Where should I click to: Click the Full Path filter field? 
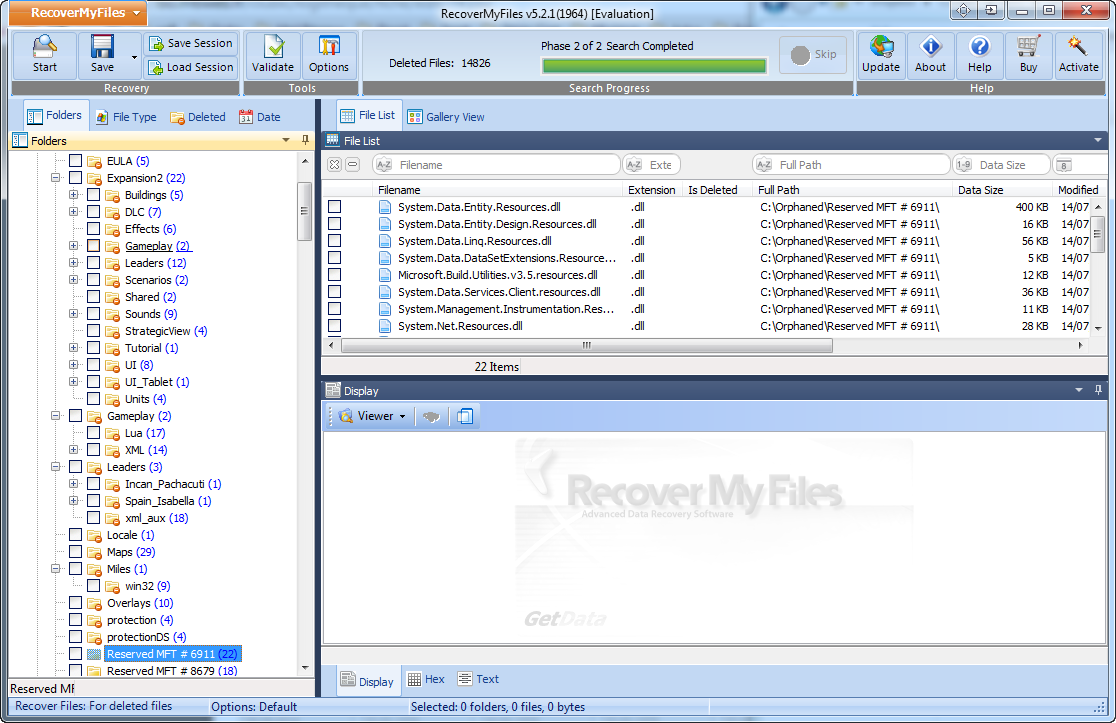click(x=851, y=165)
